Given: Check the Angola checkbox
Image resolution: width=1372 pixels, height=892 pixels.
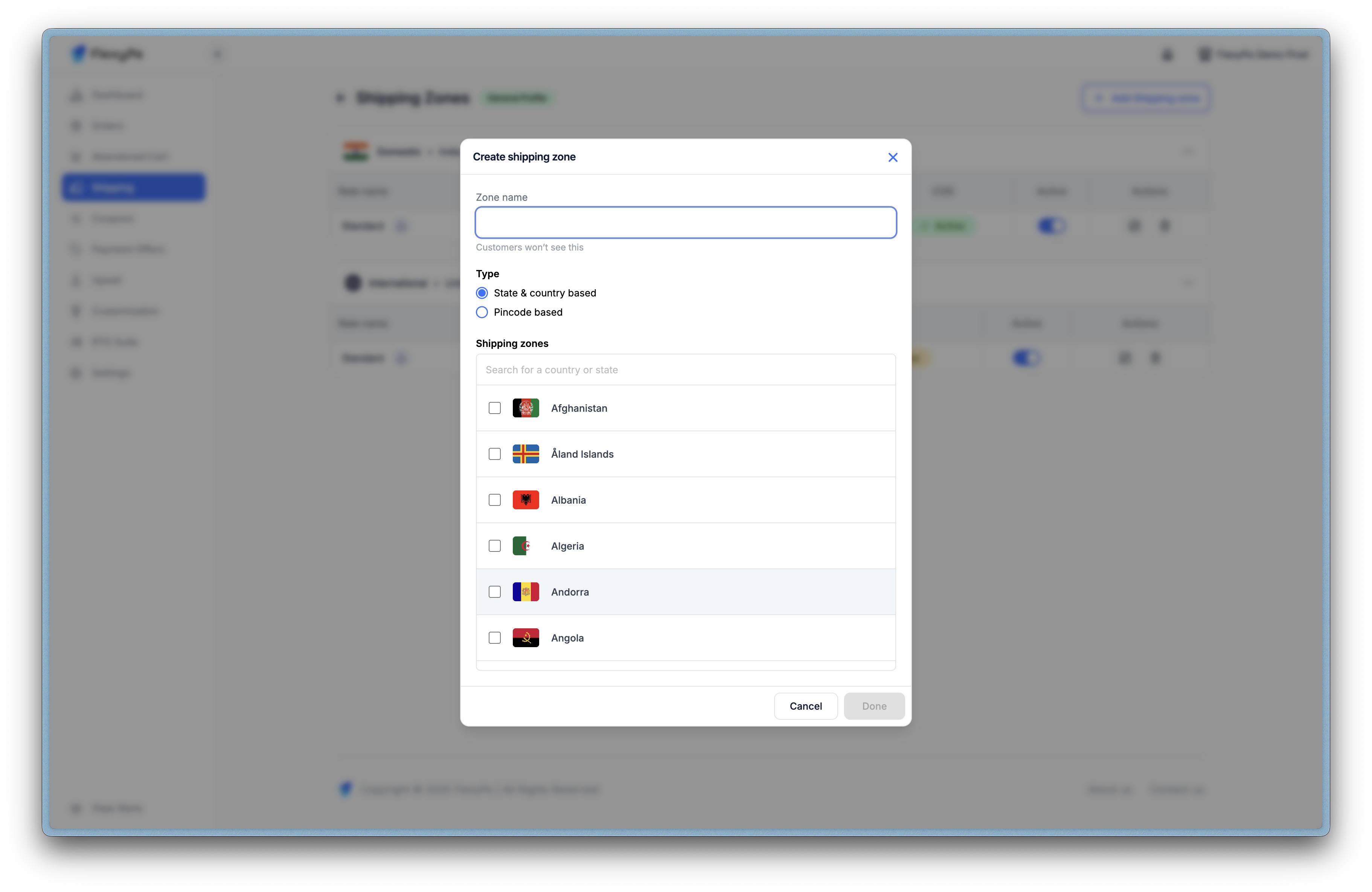Looking at the screenshot, I should pyautogui.click(x=495, y=638).
